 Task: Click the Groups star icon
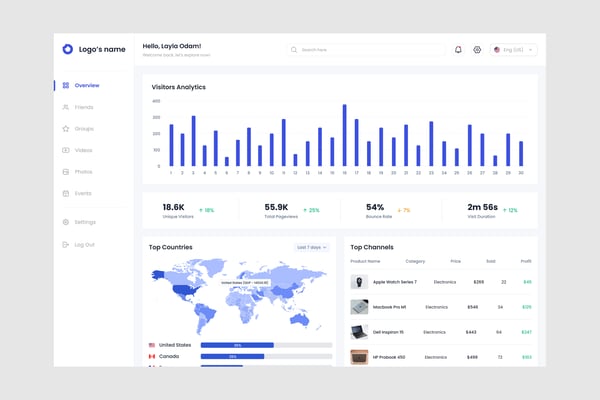point(66,129)
